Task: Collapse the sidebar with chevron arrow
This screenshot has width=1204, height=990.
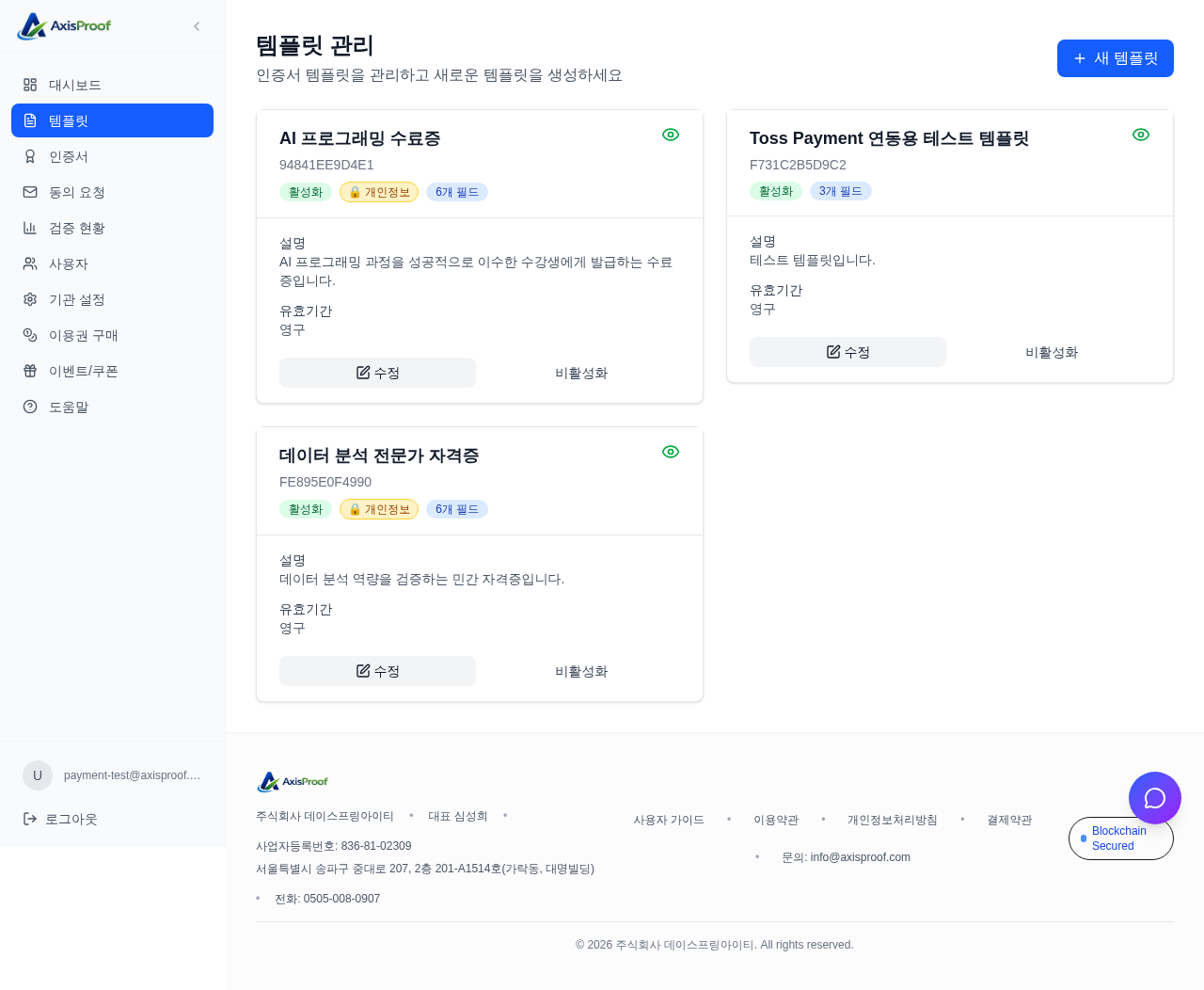Action: tap(197, 26)
